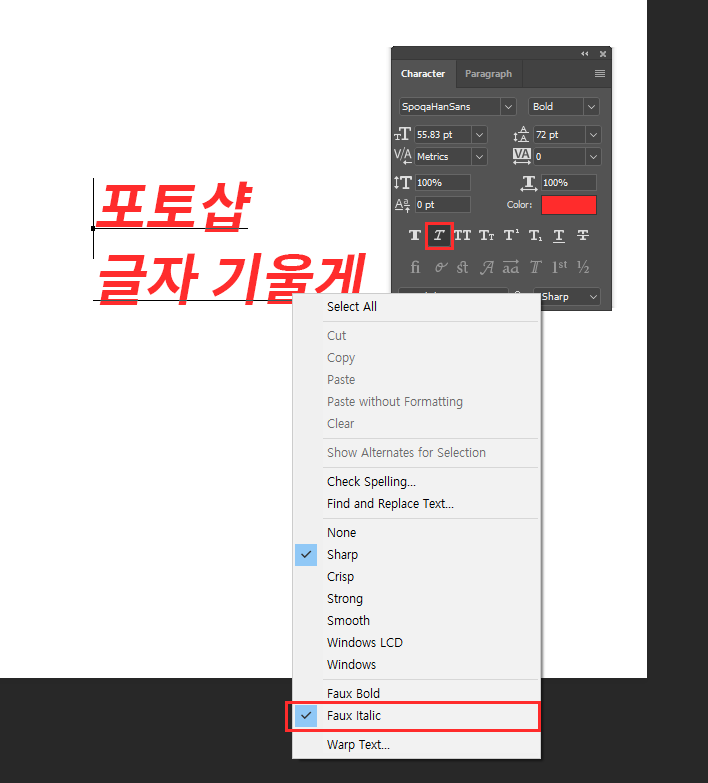Toggle Underline text style
Viewport: 708px width, 783px height.
[559, 236]
